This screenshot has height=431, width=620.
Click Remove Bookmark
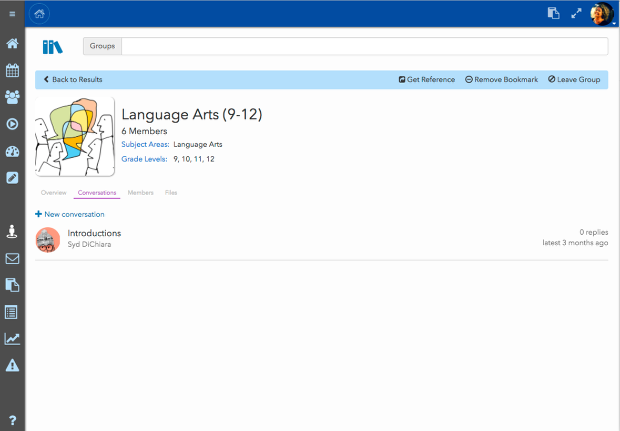(x=501, y=79)
